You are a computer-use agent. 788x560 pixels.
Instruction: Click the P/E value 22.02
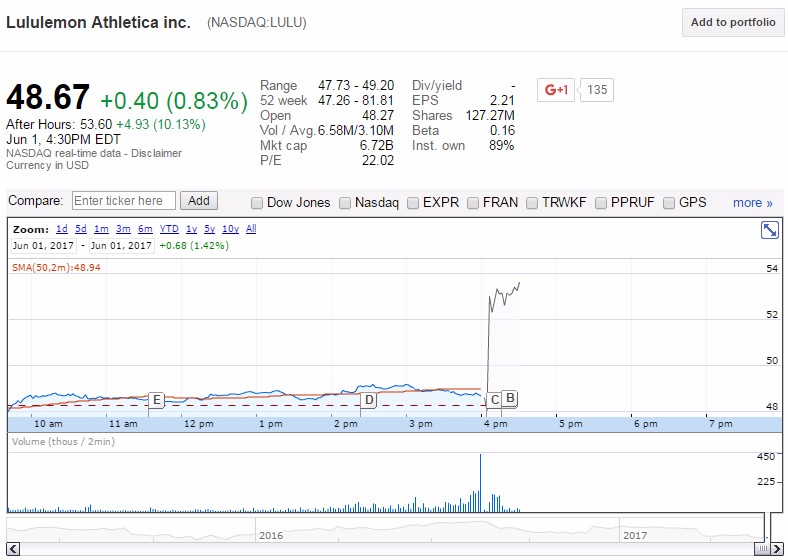(378, 160)
